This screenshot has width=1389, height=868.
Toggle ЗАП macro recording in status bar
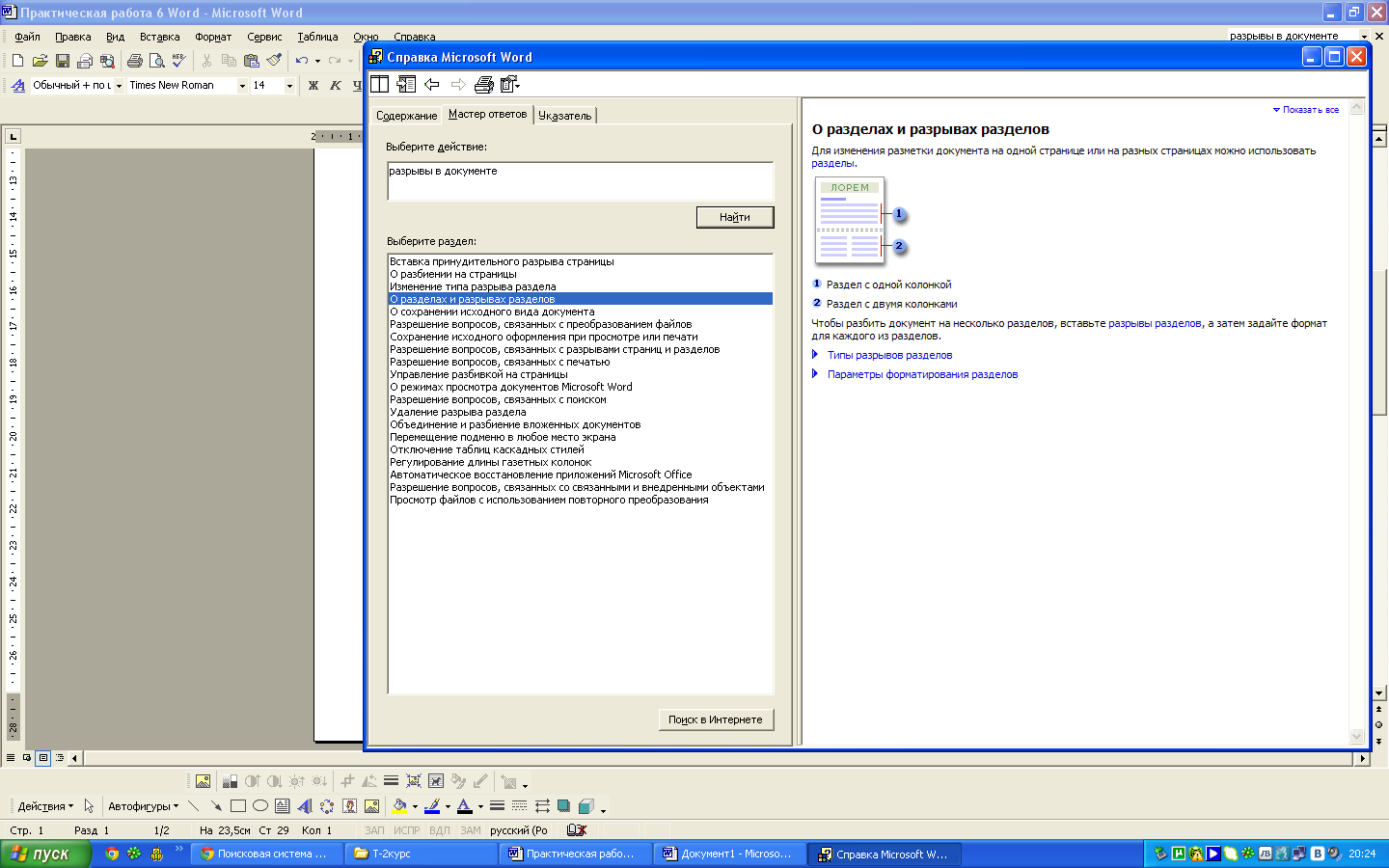point(374,830)
